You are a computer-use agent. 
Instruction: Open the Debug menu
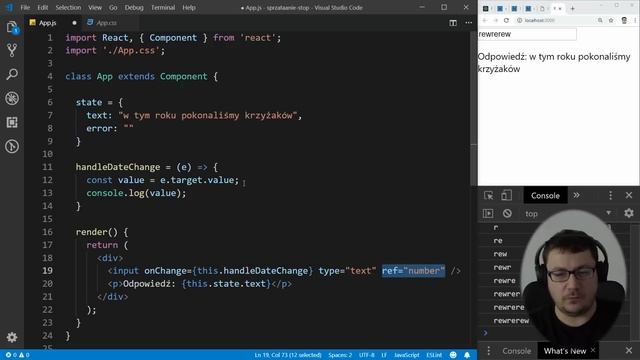click(134, 7)
